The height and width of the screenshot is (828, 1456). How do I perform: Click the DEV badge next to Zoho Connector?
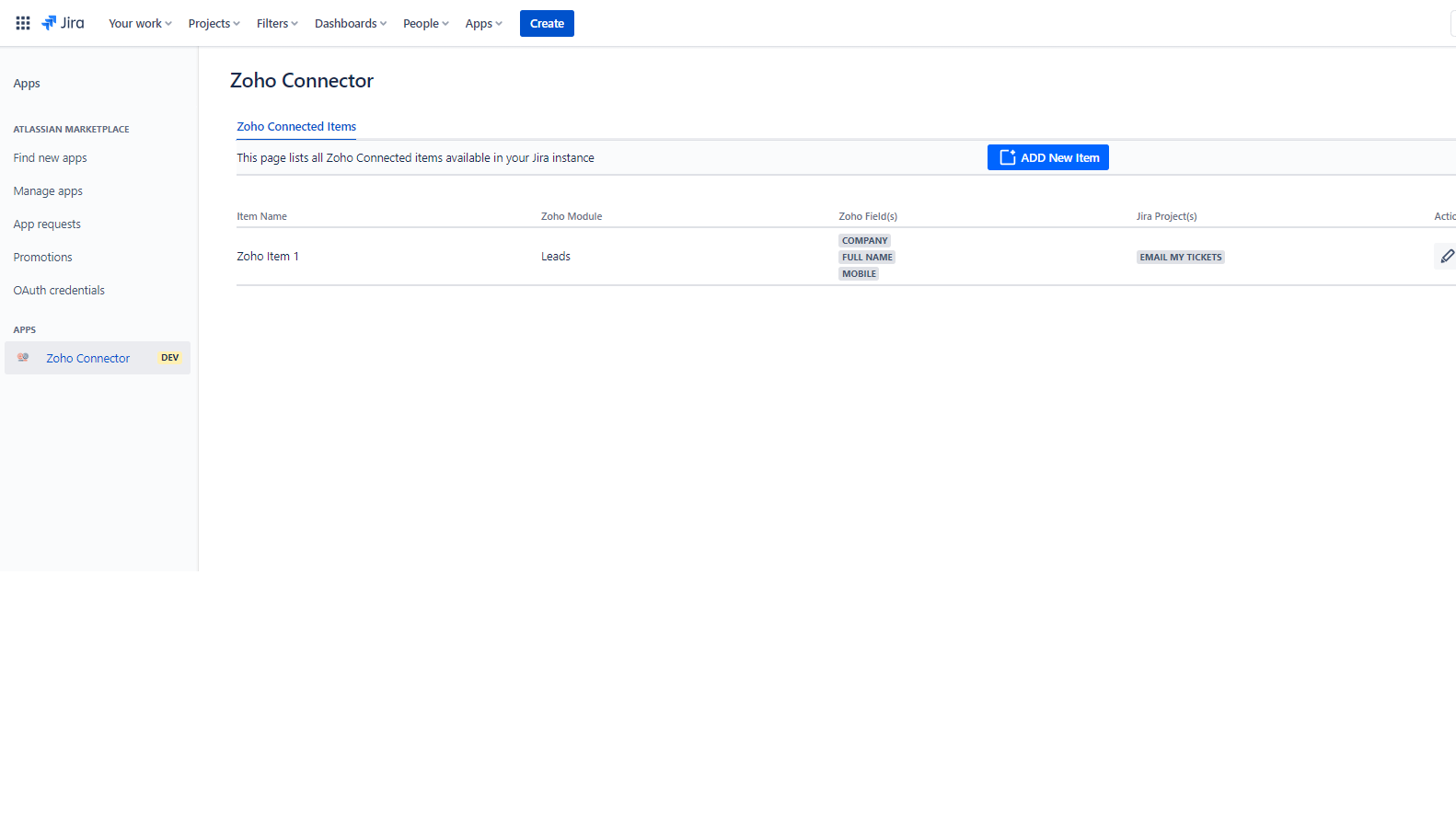click(170, 358)
